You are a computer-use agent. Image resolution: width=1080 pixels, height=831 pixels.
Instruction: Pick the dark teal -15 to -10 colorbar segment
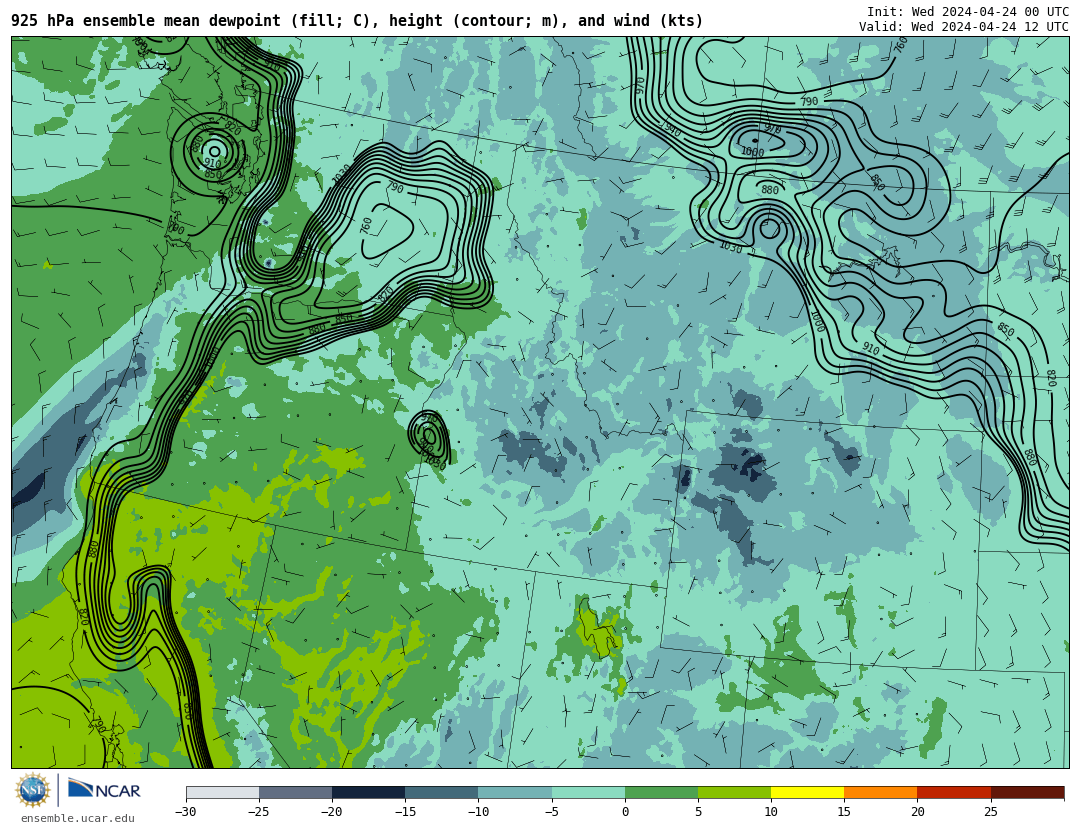point(442,793)
